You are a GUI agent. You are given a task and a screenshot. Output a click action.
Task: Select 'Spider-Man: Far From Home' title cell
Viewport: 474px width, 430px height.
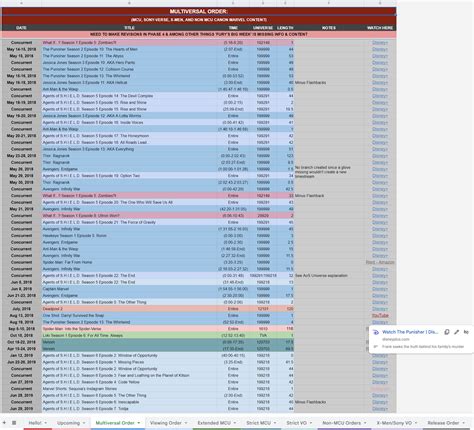click(x=129, y=262)
